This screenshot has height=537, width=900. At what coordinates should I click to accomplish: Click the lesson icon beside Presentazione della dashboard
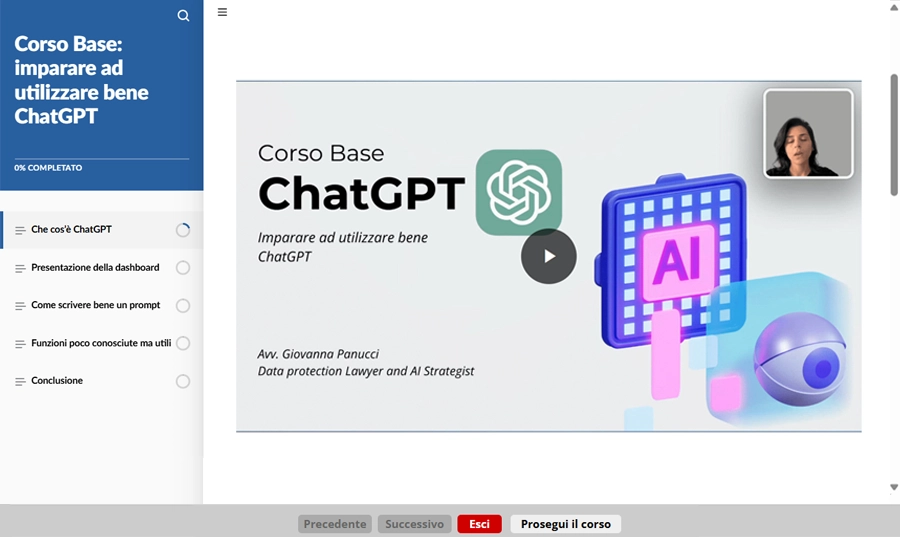pos(20,268)
